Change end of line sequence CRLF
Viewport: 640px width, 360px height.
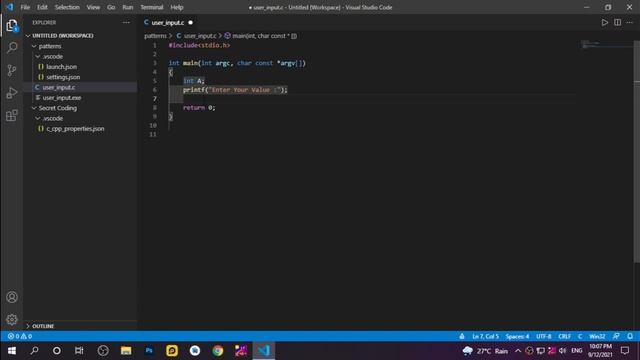(x=564, y=336)
